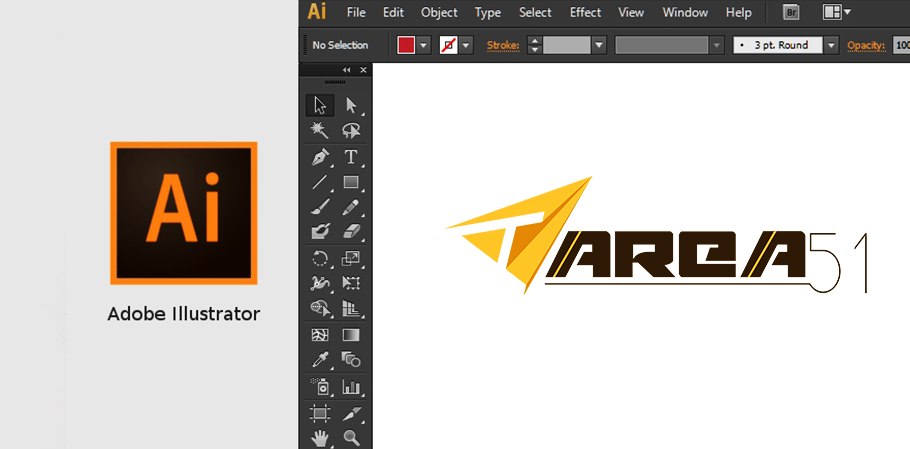Expand the stroke color dropdown arrow
The height and width of the screenshot is (449, 910).
(x=466, y=46)
